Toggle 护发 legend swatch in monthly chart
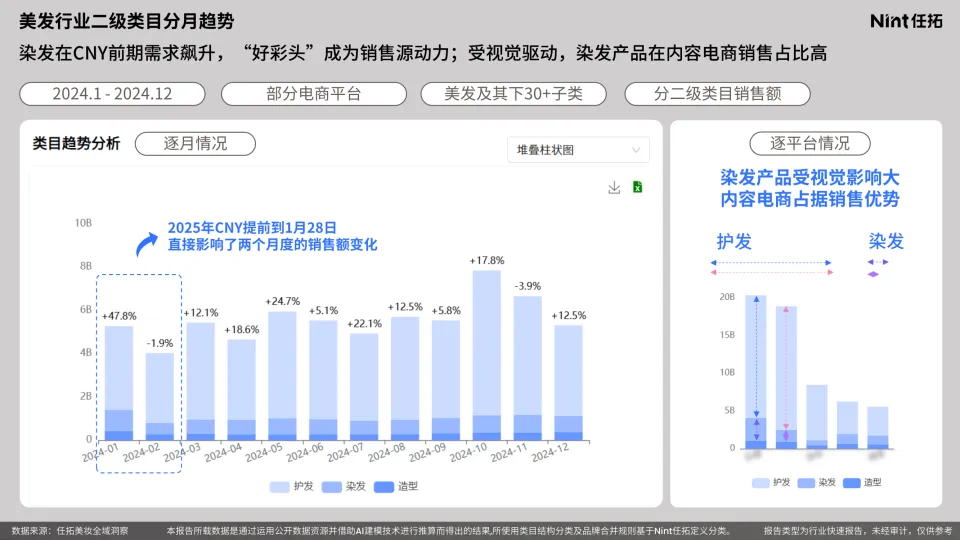The width and height of the screenshot is (960, 540). point(279,487)
